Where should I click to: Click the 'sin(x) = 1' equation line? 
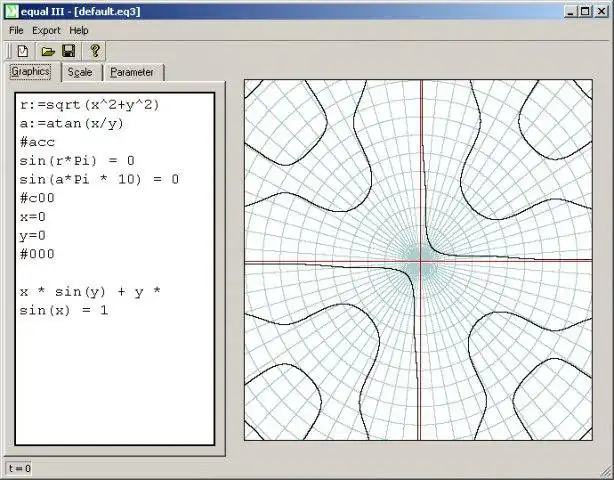64,310
